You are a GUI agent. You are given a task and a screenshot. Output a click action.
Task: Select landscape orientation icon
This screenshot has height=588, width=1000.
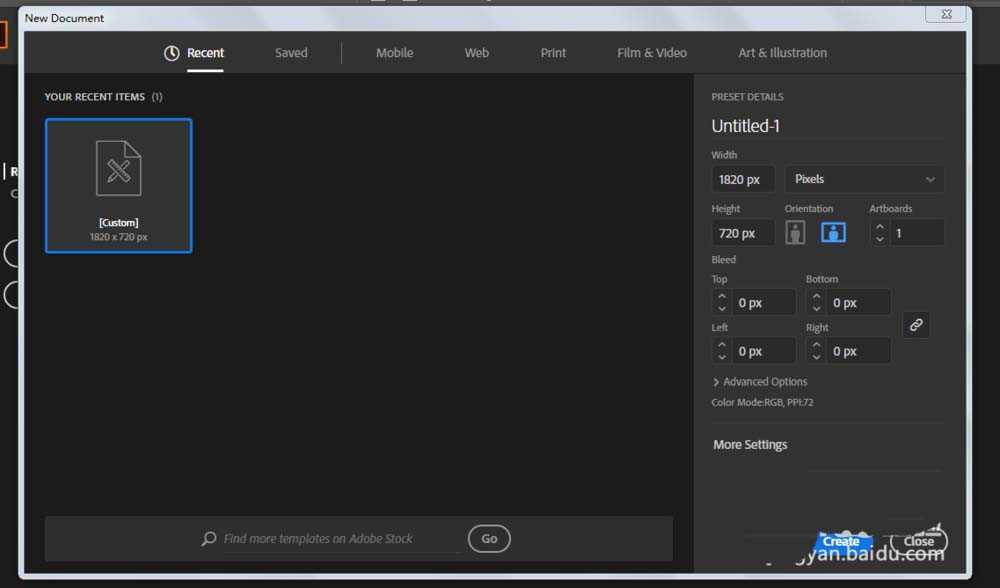tap(833, 233)
